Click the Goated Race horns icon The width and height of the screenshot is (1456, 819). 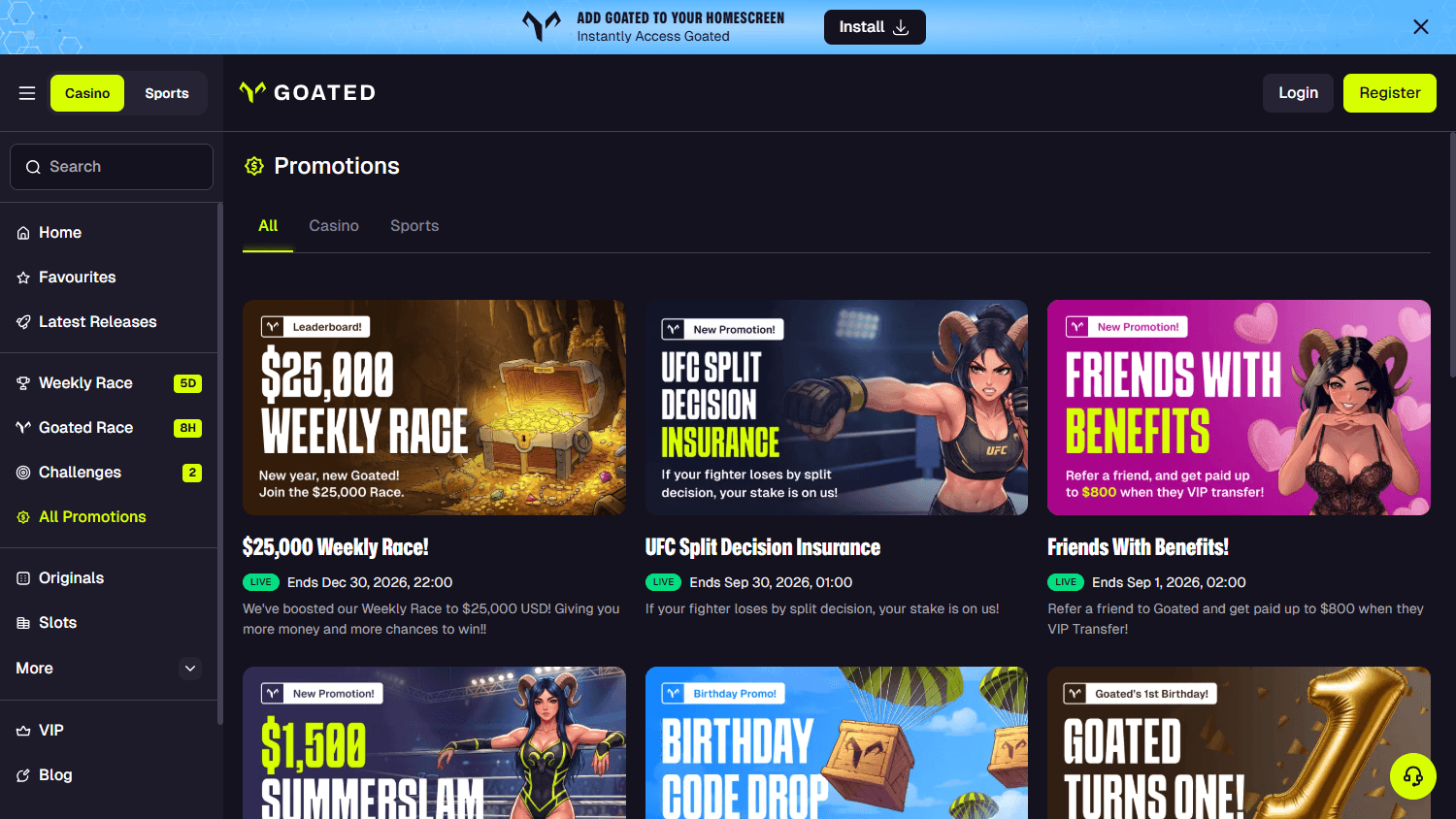(x=23, y=428)
